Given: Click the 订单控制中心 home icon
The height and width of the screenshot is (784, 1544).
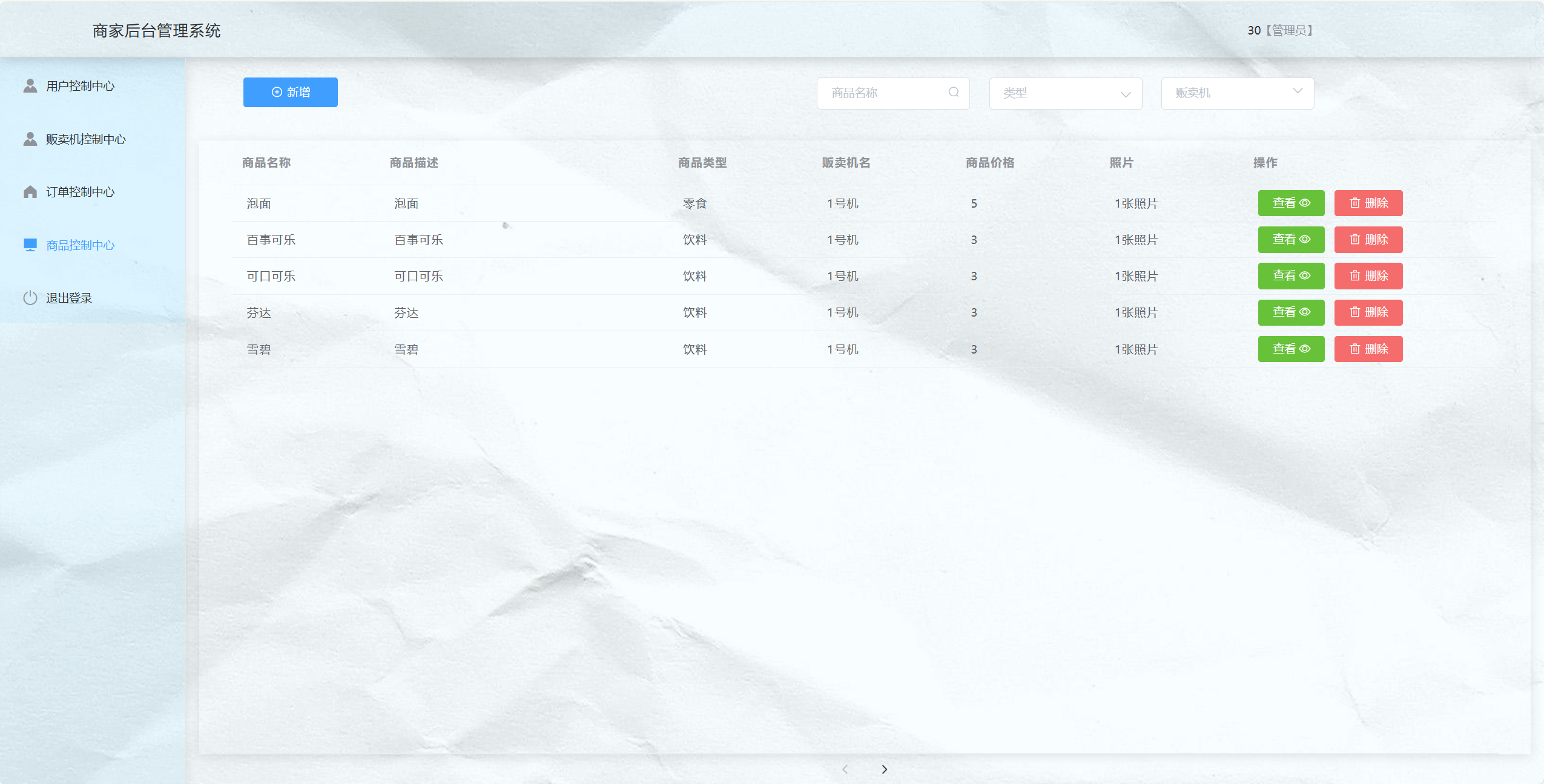Looking at the screenshot, I should (x=30, y=192).
